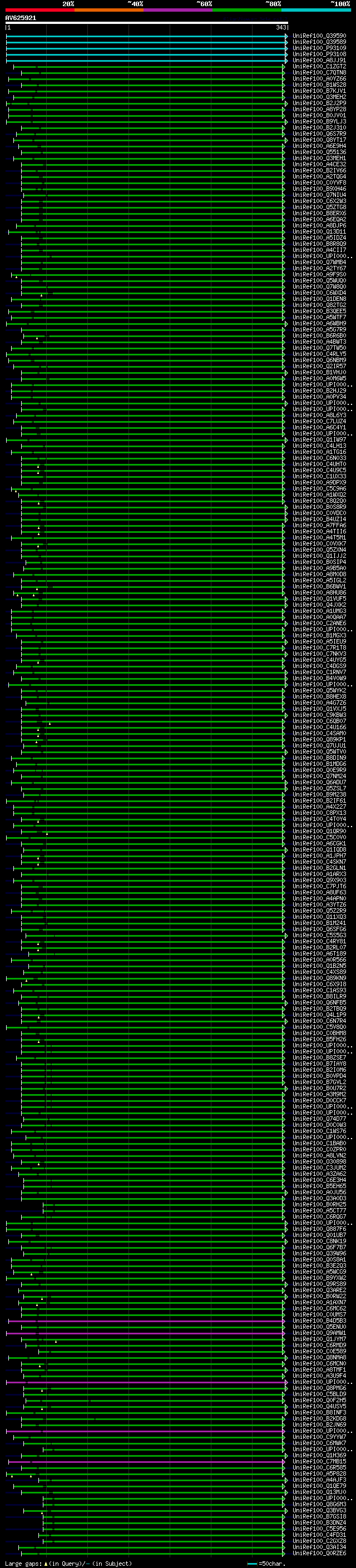Select hit UniRef100_C4DGS9
356x1568 pixels.
point(319,666)
